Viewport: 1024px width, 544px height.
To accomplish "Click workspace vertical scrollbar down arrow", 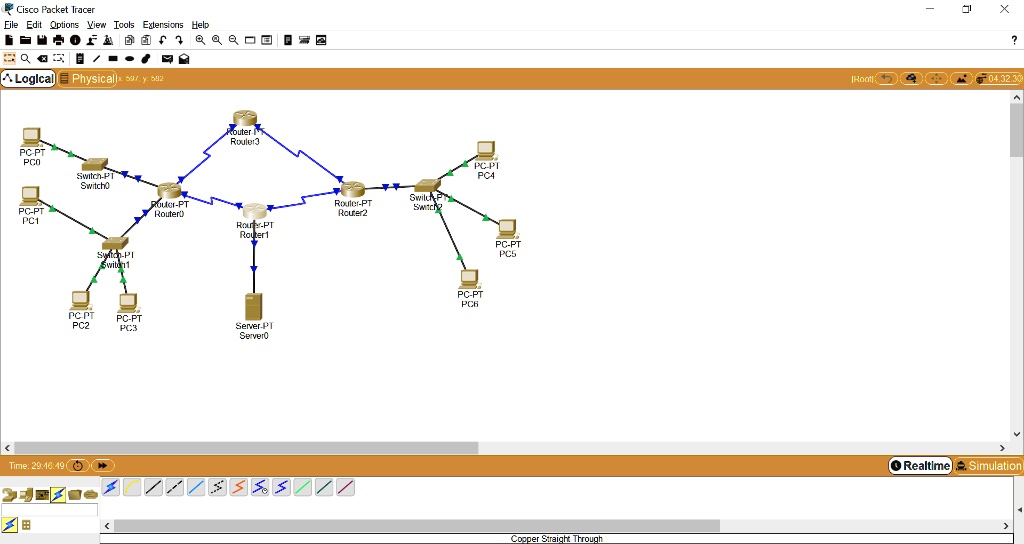I will click(x=1017, y=434).
